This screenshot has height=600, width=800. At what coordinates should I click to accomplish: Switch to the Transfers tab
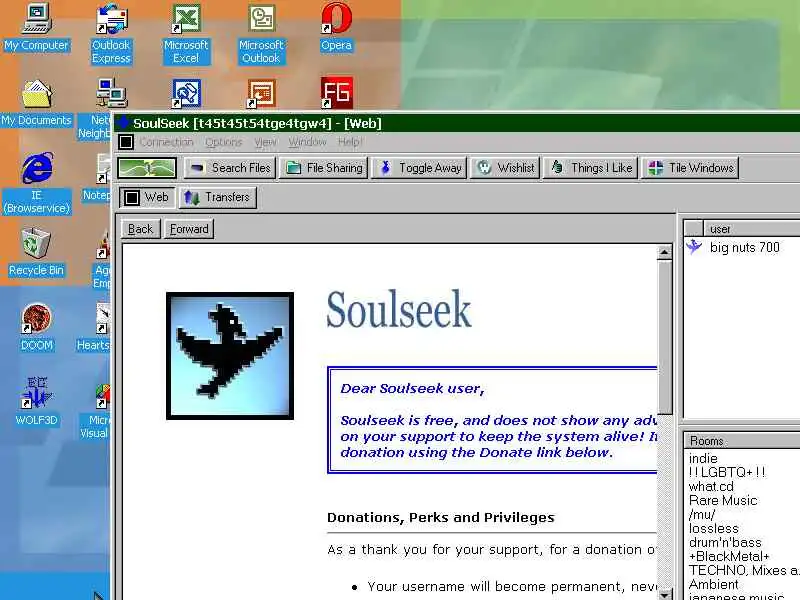point(217,197)
